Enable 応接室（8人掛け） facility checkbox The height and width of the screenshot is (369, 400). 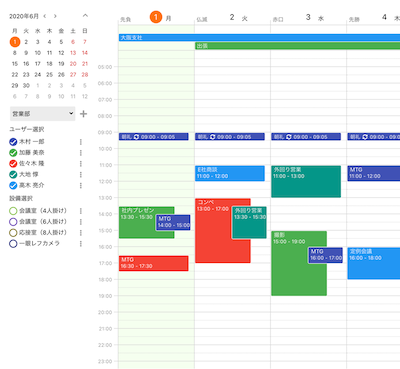[x=13, y=233]
